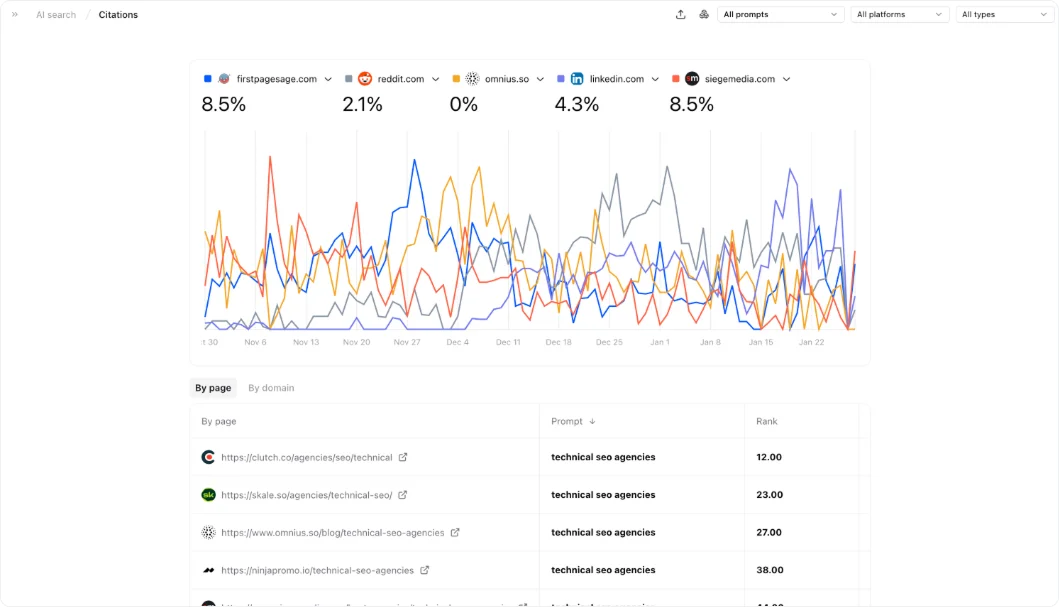This screenshot has height=607, width=1059.
Task: Open the All prompts dropdown
Action: [780, 14]
